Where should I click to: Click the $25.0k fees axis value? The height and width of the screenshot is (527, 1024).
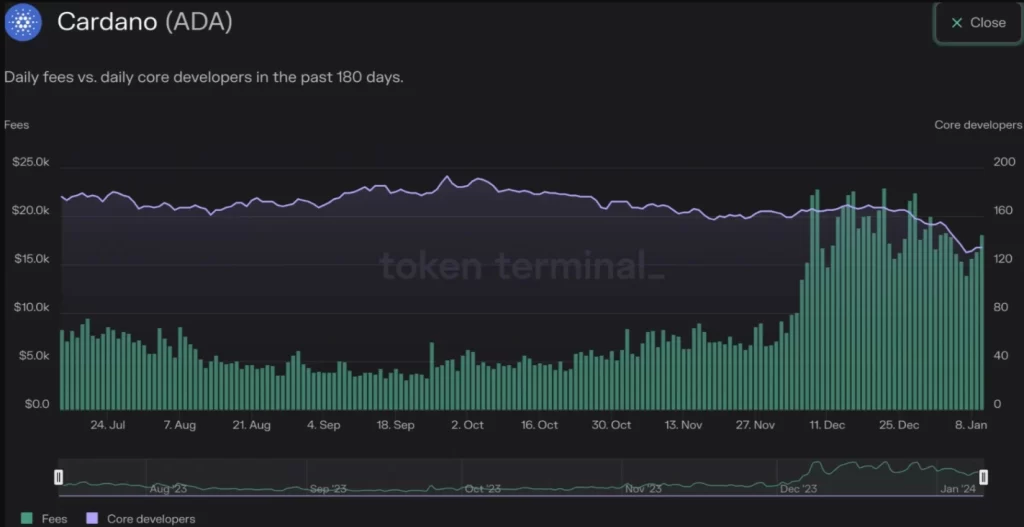tap(31, 162)
